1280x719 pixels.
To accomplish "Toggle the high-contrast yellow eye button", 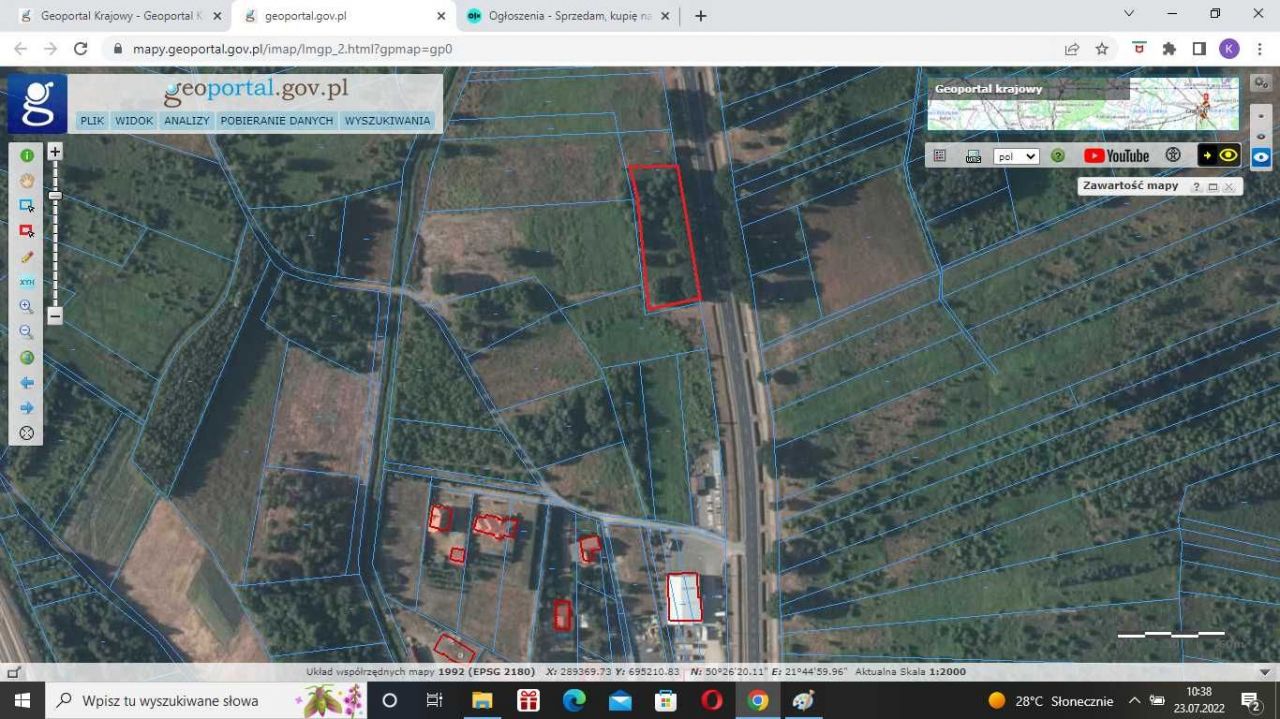I will 1219,155.
